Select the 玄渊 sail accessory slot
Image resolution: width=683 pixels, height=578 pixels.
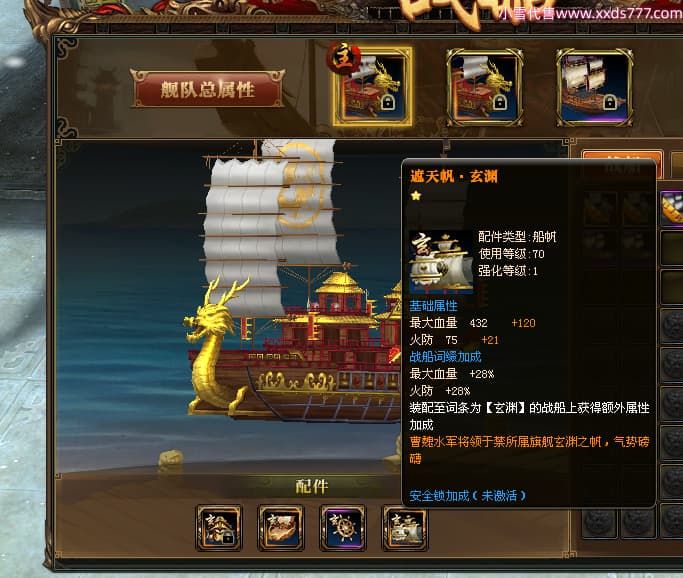point(404,528)
